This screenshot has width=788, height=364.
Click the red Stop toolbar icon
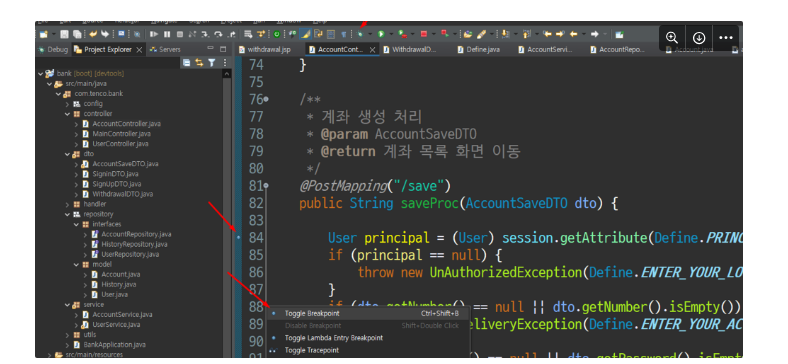tap(424, 34)
